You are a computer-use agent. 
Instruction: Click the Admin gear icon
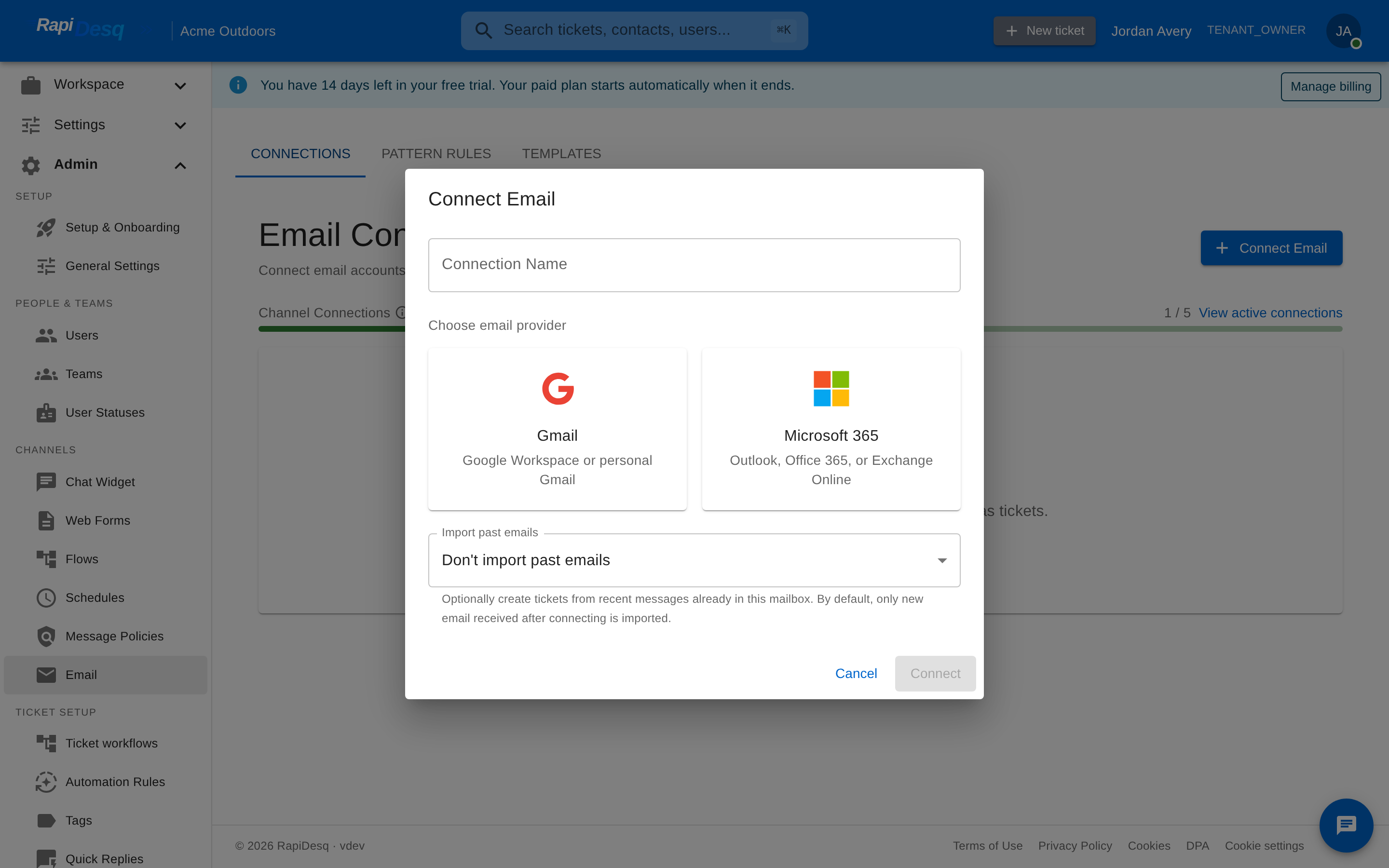[31, 165]
